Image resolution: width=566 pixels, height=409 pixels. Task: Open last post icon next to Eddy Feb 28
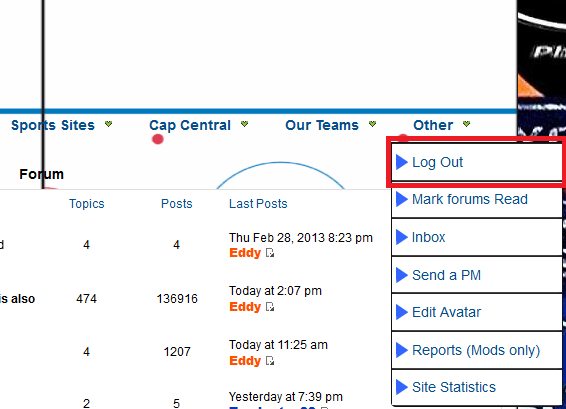coord(270,253)
